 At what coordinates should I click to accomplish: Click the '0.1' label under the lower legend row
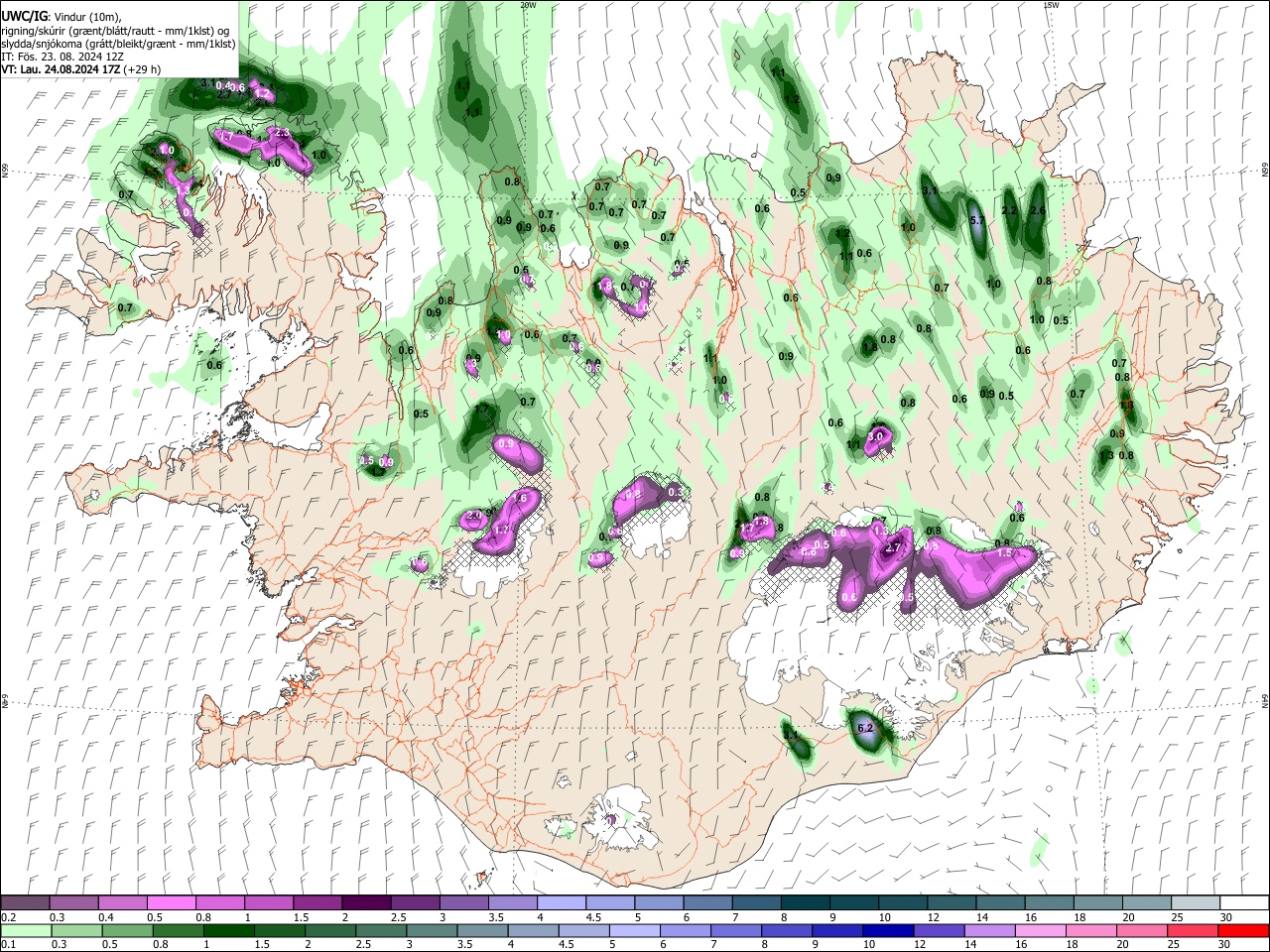click(x=8, y=945)
